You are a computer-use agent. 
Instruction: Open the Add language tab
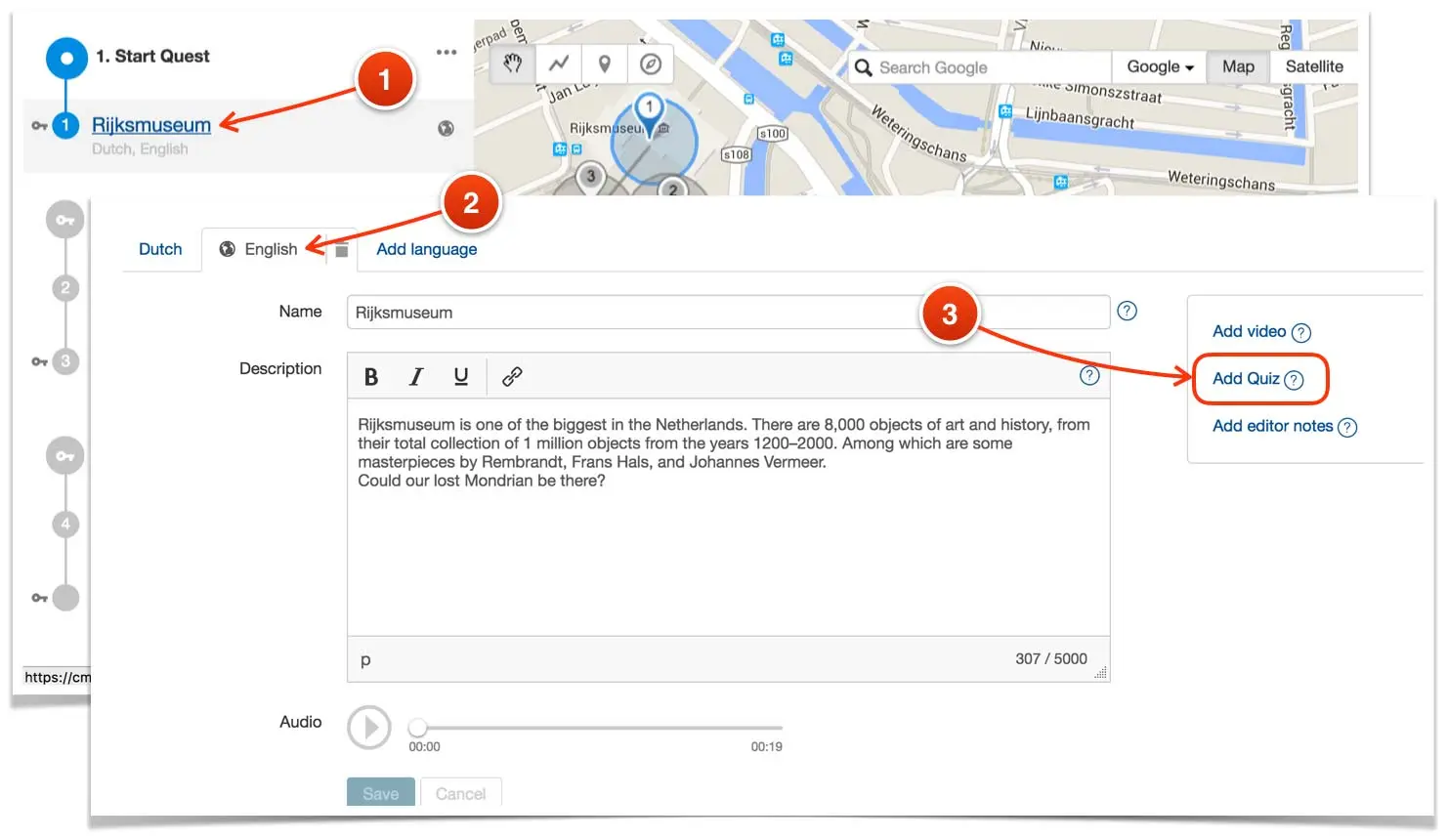click(x=427, y=249)
